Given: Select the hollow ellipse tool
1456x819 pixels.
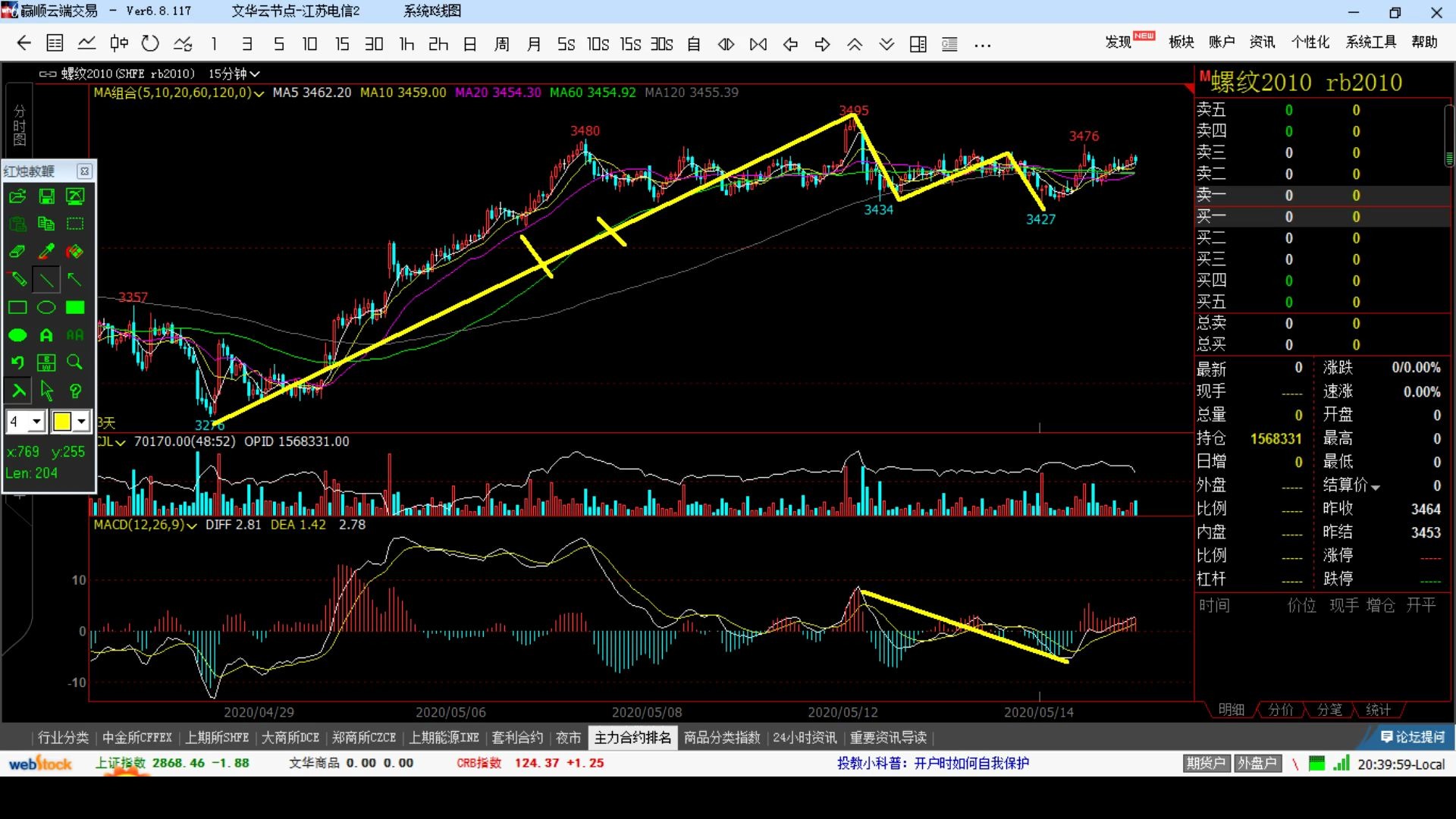Looking at the screenshot, I should [46, 307].
